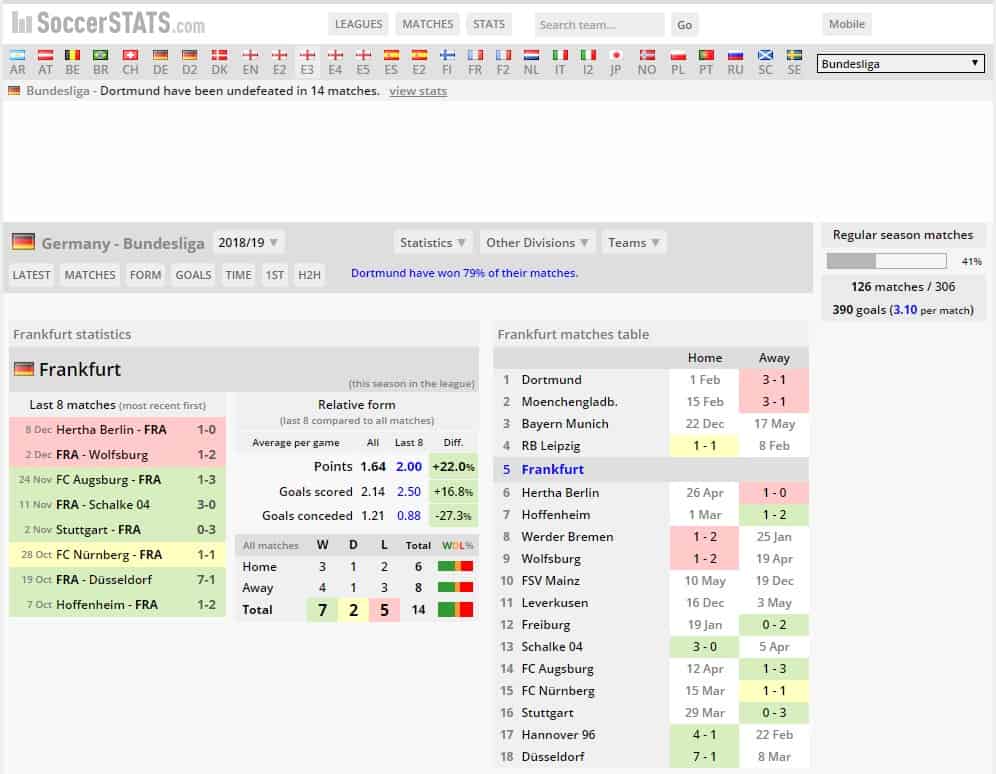Select the Switzerland CH flag

point(130,55)
